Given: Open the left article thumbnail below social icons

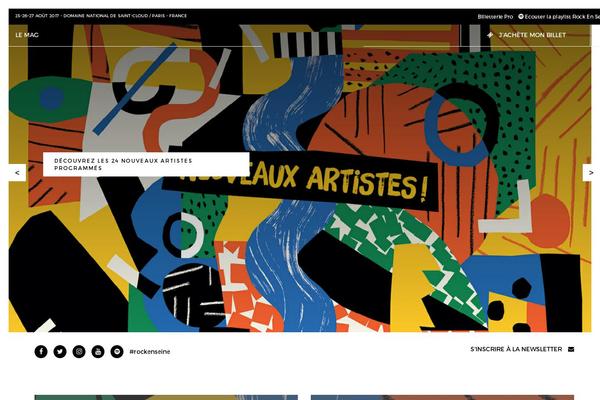Looking at the screenshot, I should click(x=166, y=397).
